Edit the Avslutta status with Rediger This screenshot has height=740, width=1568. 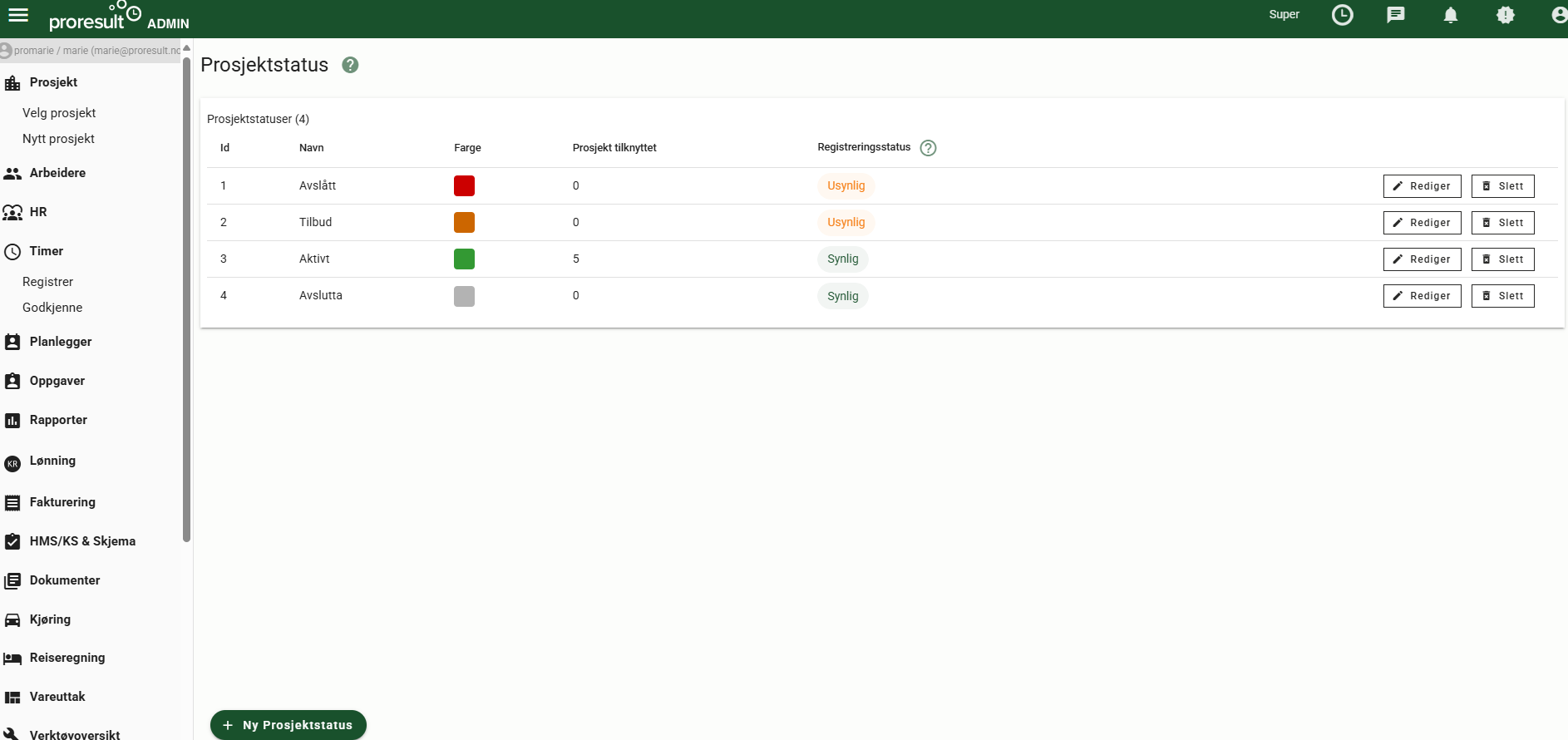point(1422,296)
